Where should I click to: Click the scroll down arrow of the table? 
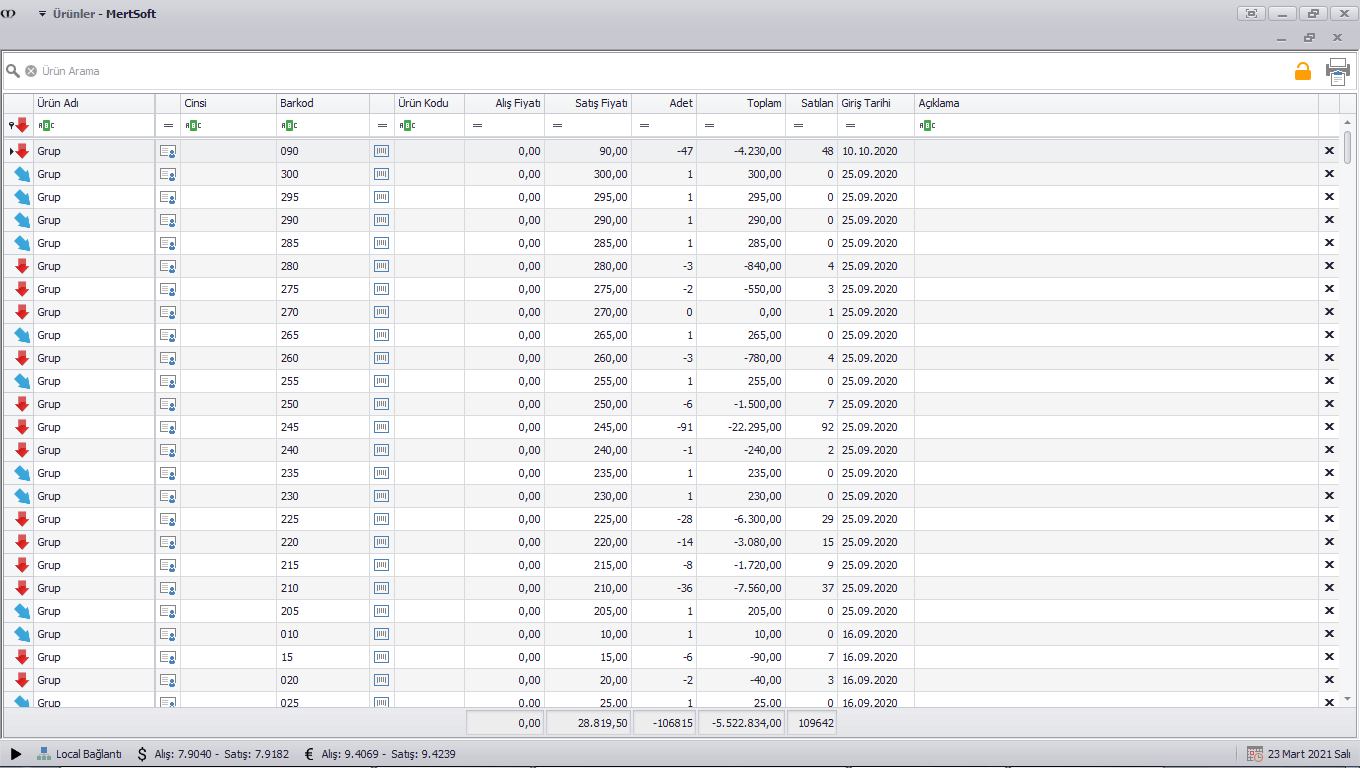1347,699
